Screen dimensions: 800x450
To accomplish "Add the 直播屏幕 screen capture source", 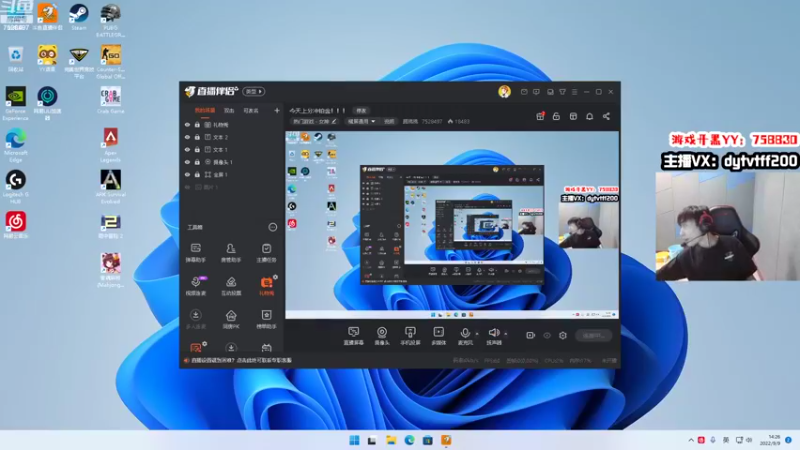I will [x=353, y=336].
